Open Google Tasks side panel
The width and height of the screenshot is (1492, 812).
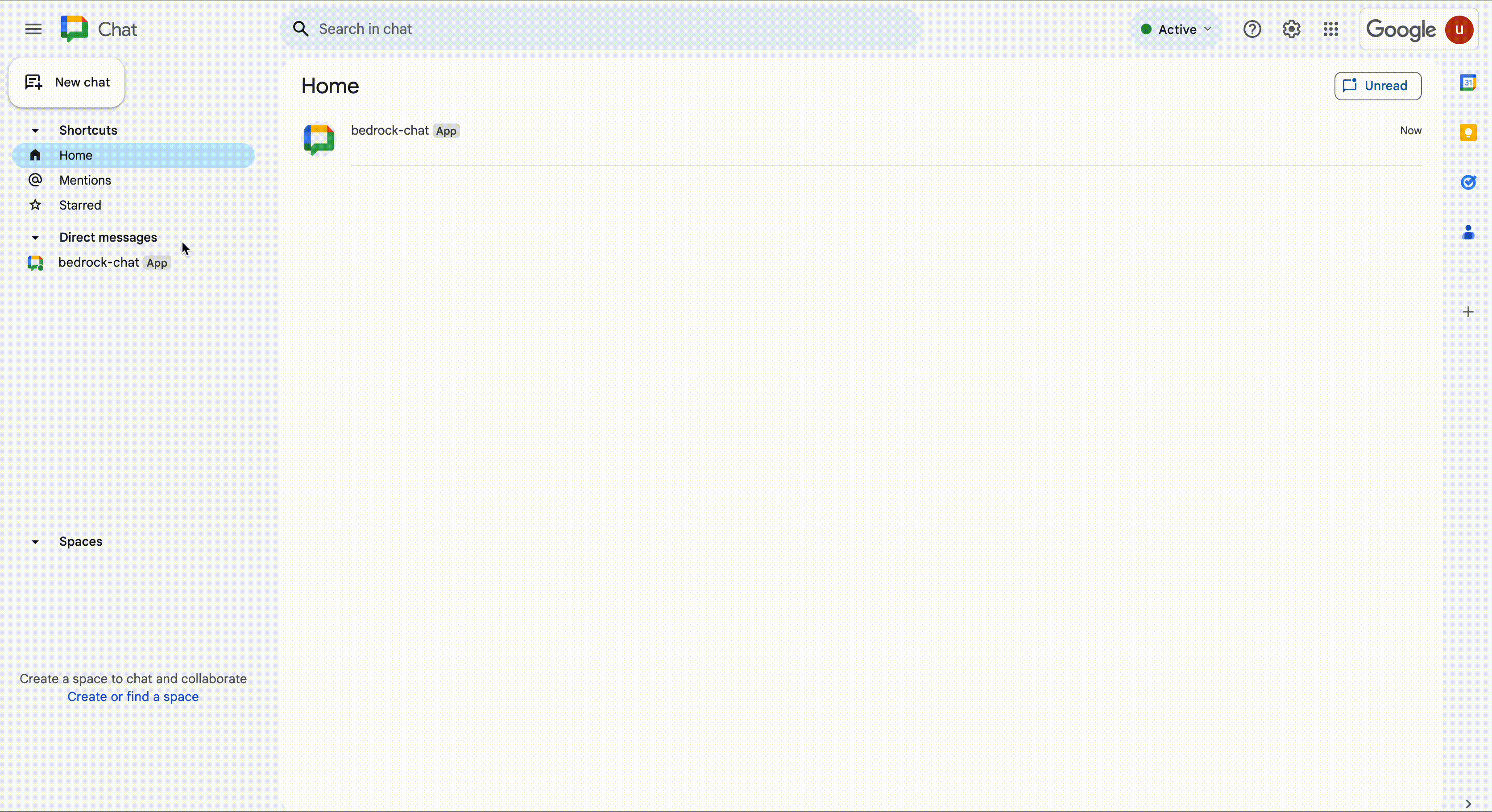point(1467,182)
